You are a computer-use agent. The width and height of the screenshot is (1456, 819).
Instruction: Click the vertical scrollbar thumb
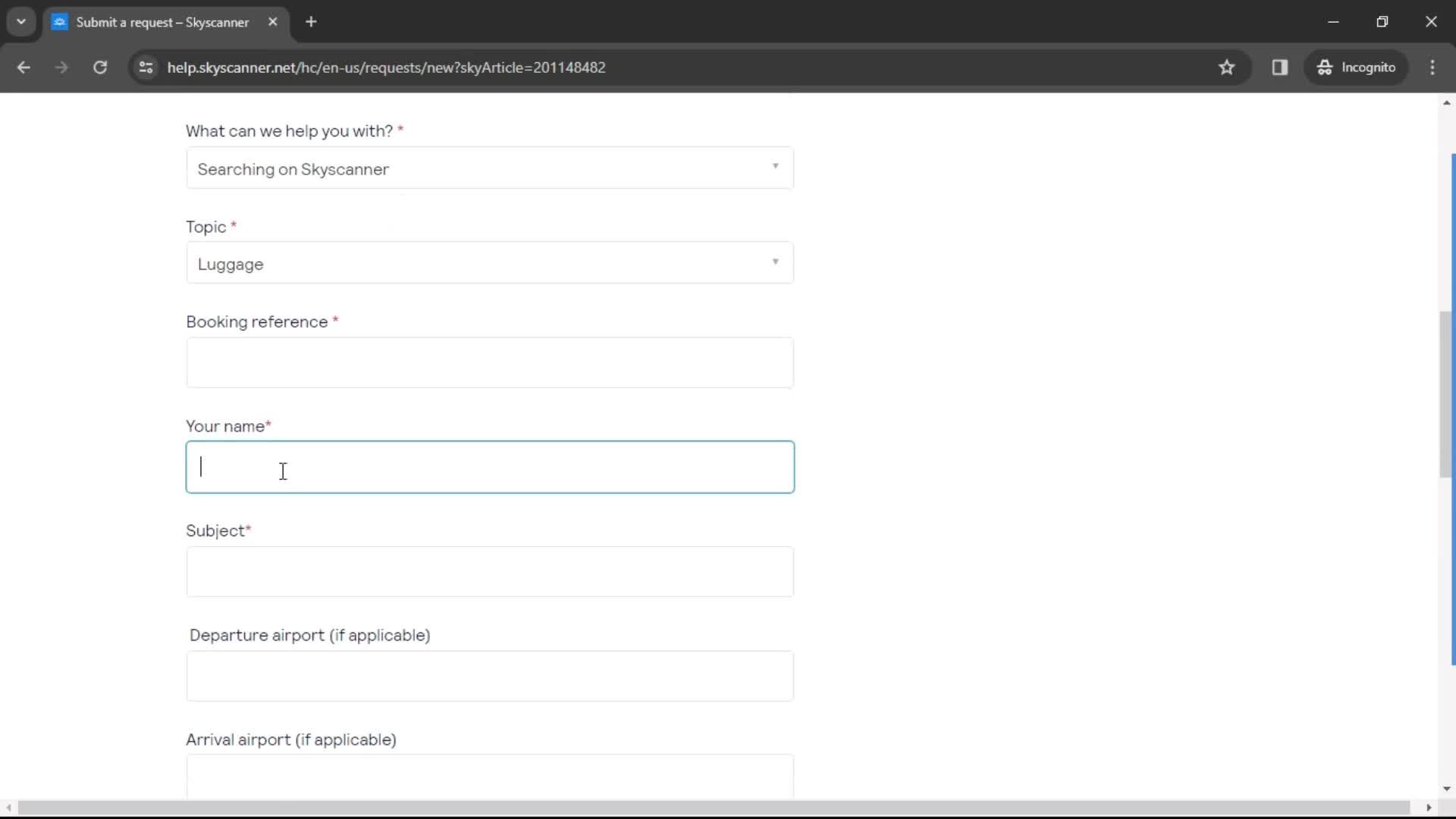[1446, 394]
